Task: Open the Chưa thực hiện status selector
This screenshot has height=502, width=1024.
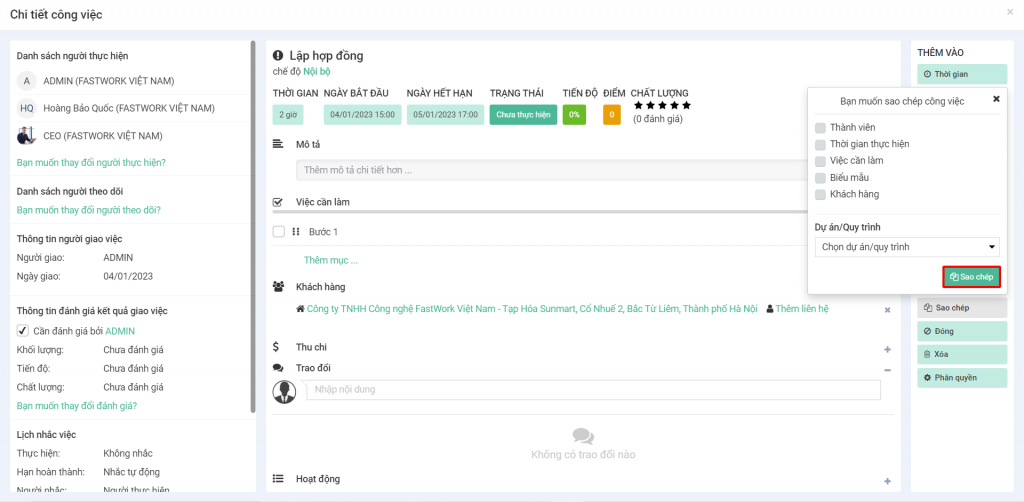Action: [x=523, y=115]
